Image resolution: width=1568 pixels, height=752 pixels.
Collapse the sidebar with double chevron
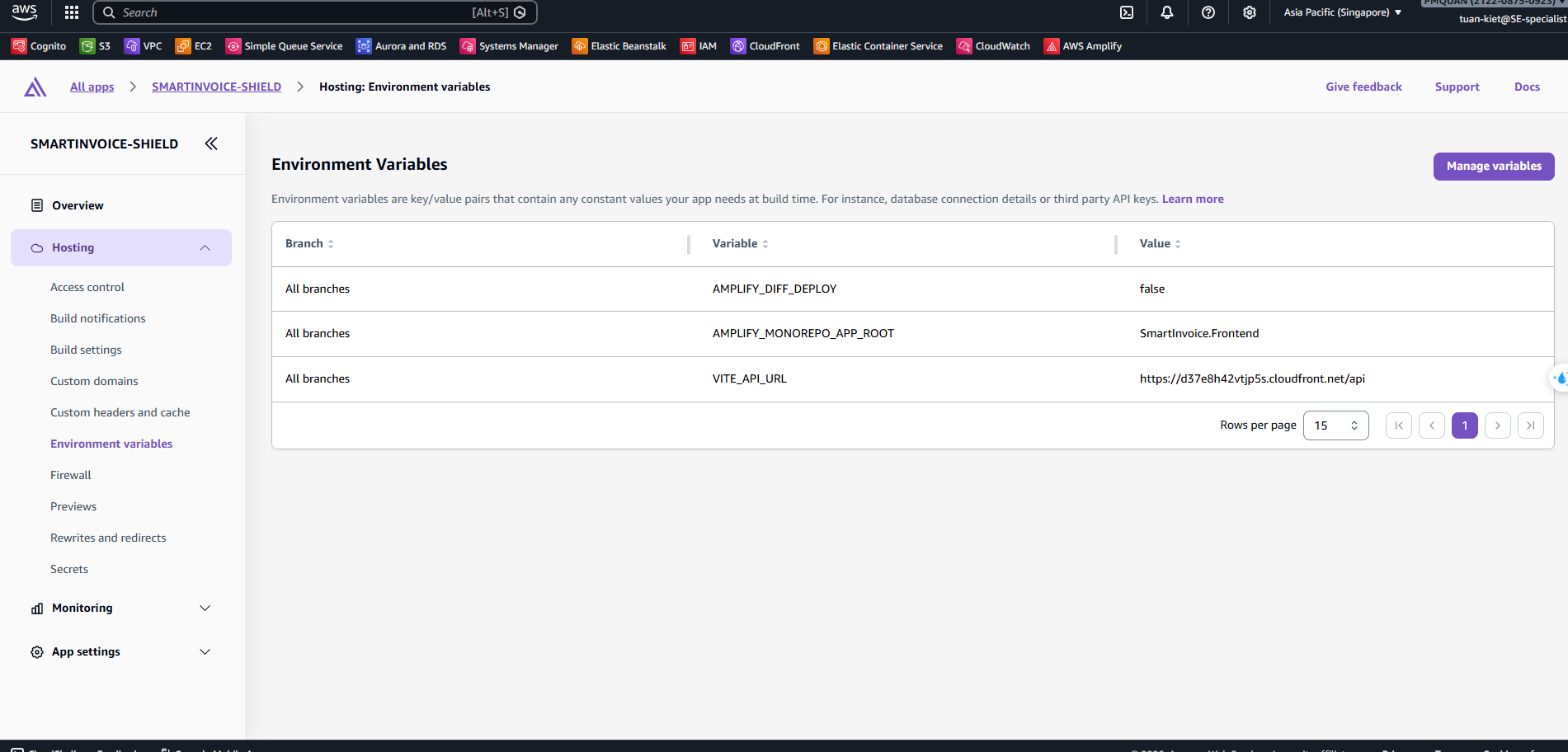click(211, 143)
